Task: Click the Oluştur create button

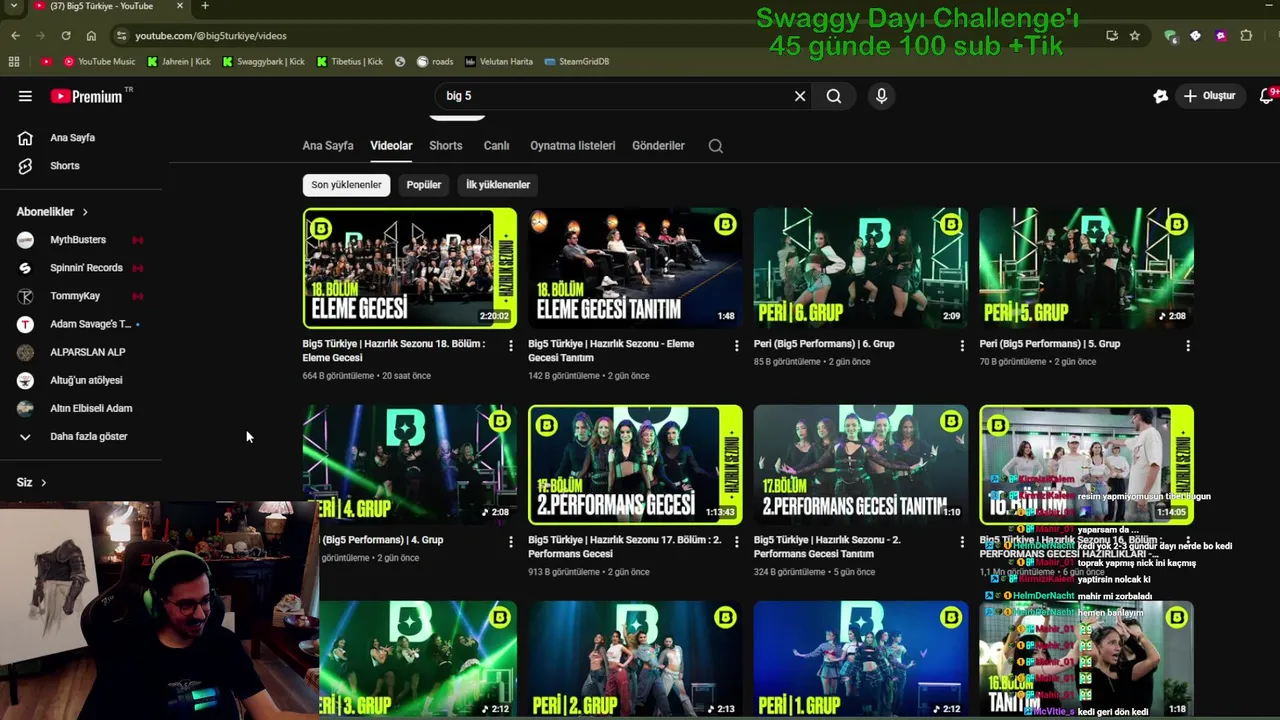Action: click(1209, 96)
